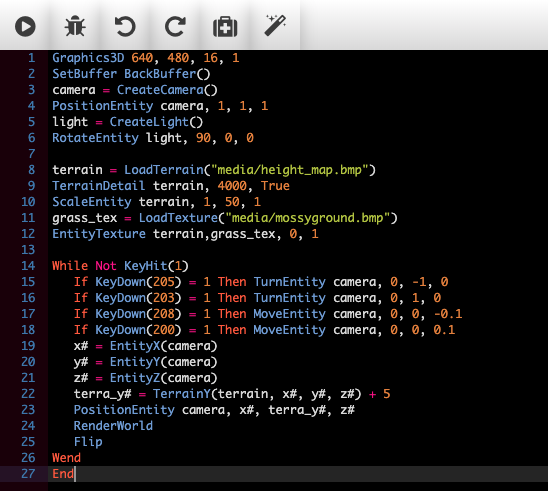Click line number 27 in the gutter
The width and height of the screenshot is (548, 491).
click(x=28, y=474)
